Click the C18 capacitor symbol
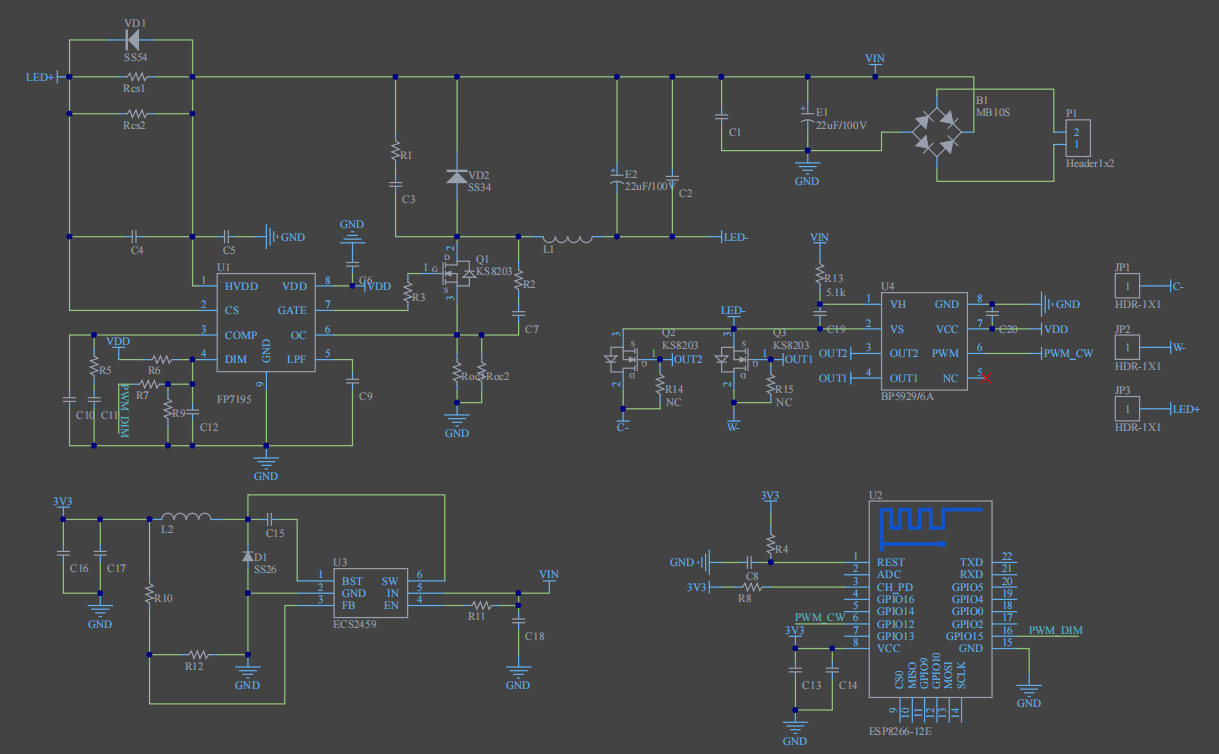This screenshot has width=1219, height=754. 517,620
